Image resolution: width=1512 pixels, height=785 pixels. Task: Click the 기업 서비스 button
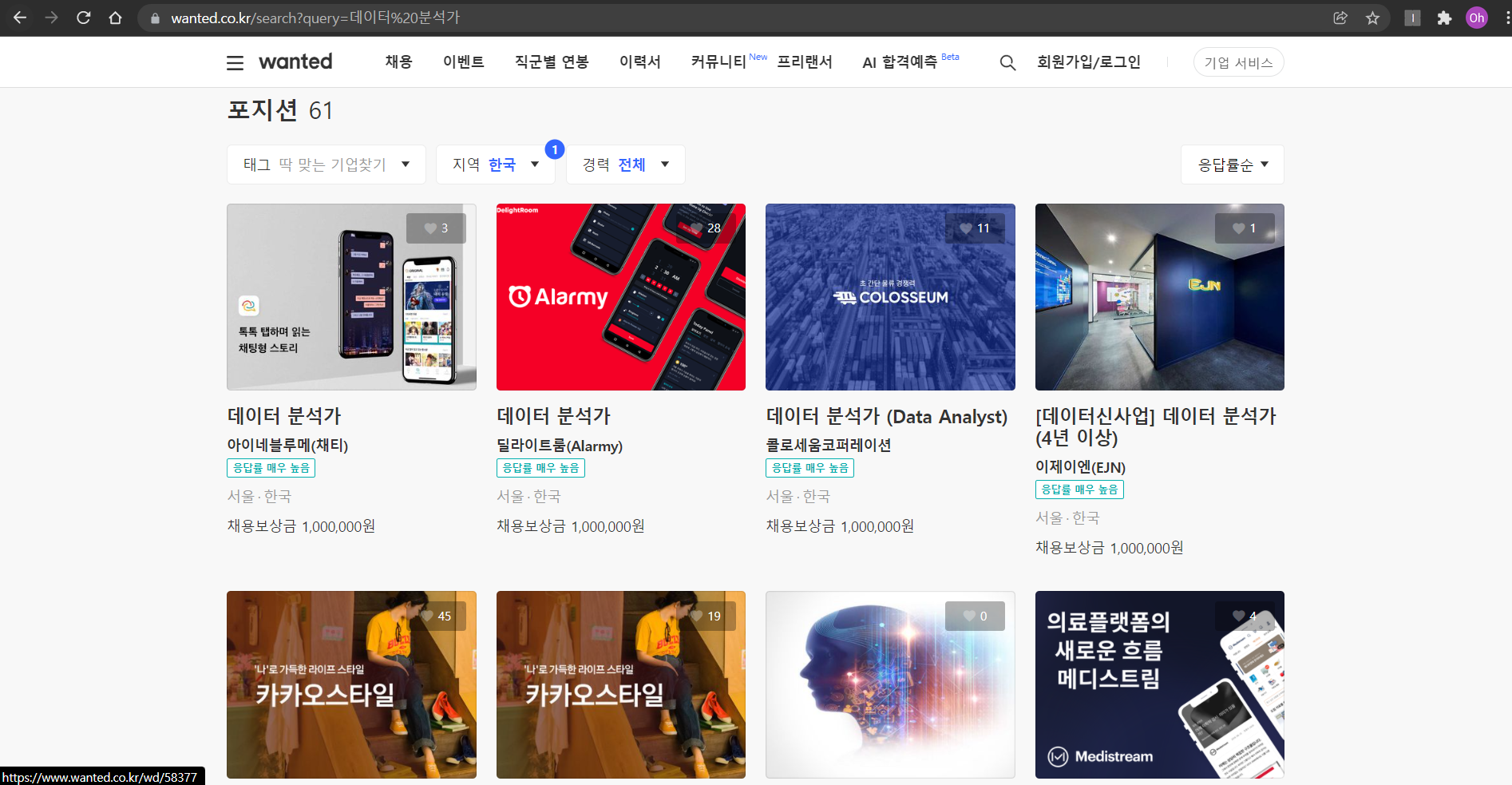tap(1239, 62)
